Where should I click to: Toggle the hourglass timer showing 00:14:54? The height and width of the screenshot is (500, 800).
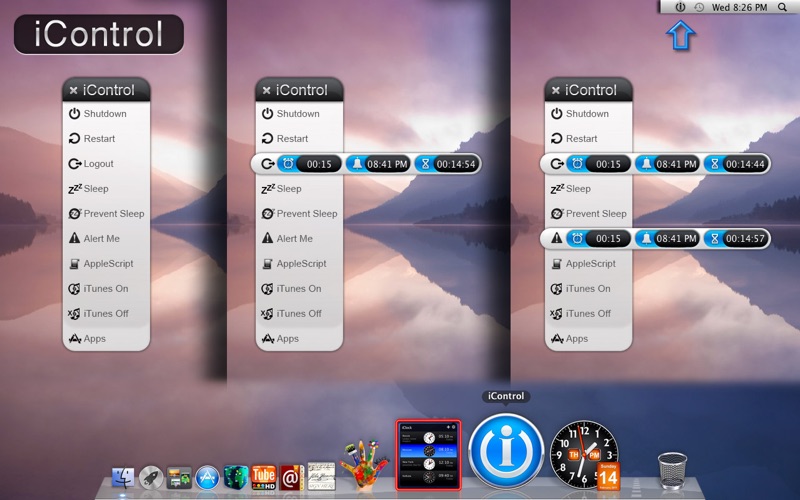pos(447,164)
